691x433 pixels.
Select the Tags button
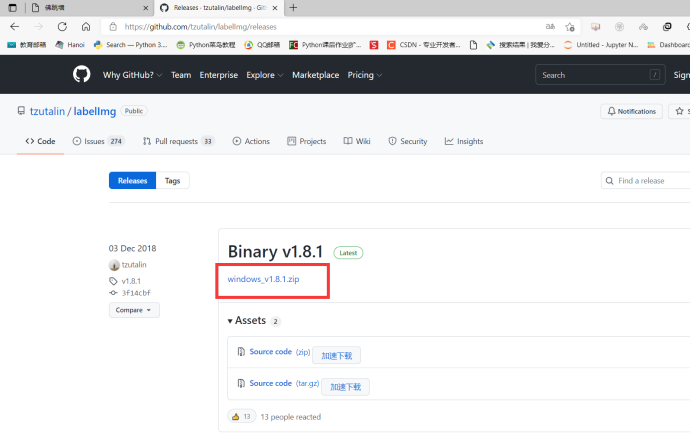pos(172,181)
